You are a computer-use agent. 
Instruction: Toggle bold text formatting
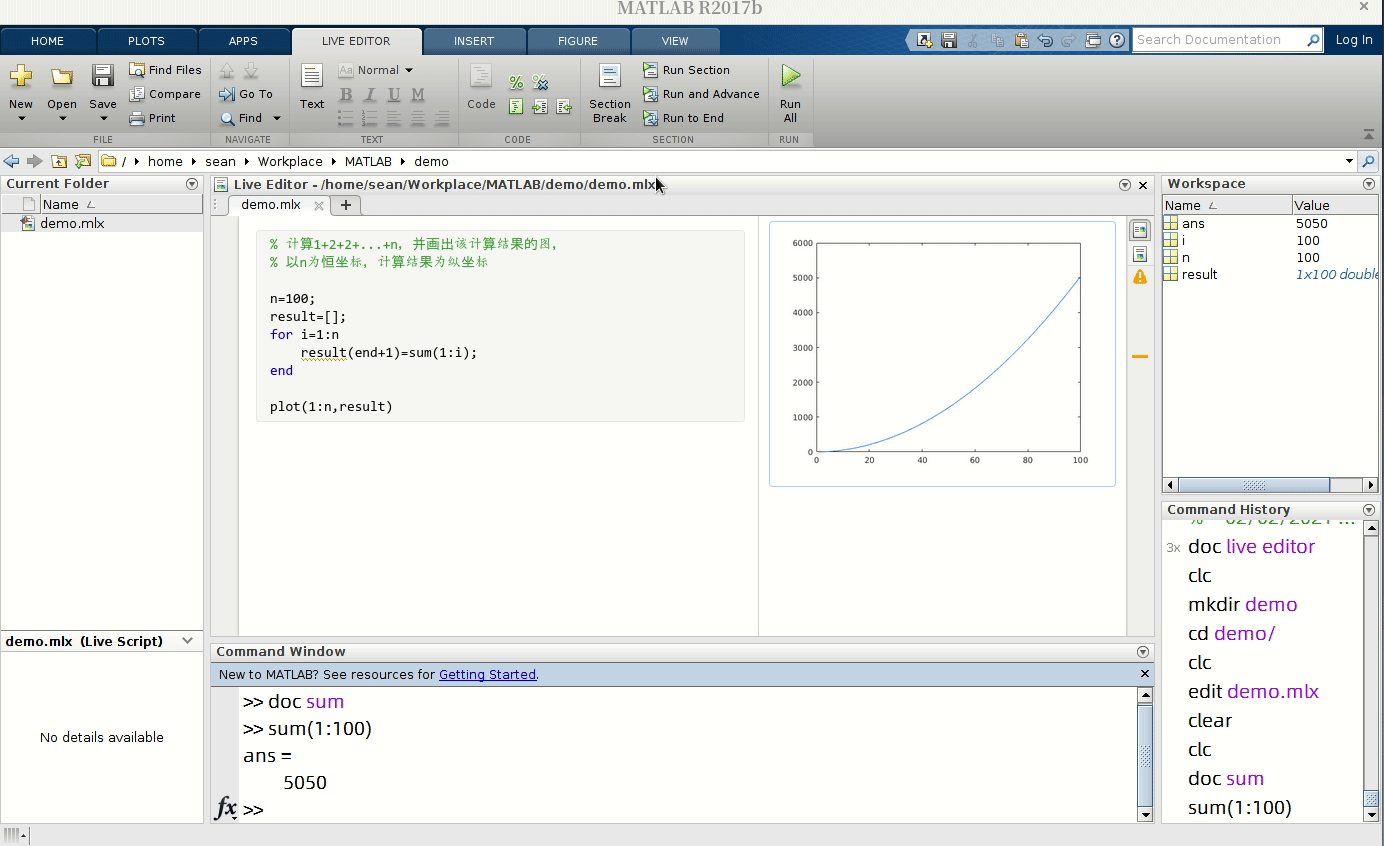point(345,94)
